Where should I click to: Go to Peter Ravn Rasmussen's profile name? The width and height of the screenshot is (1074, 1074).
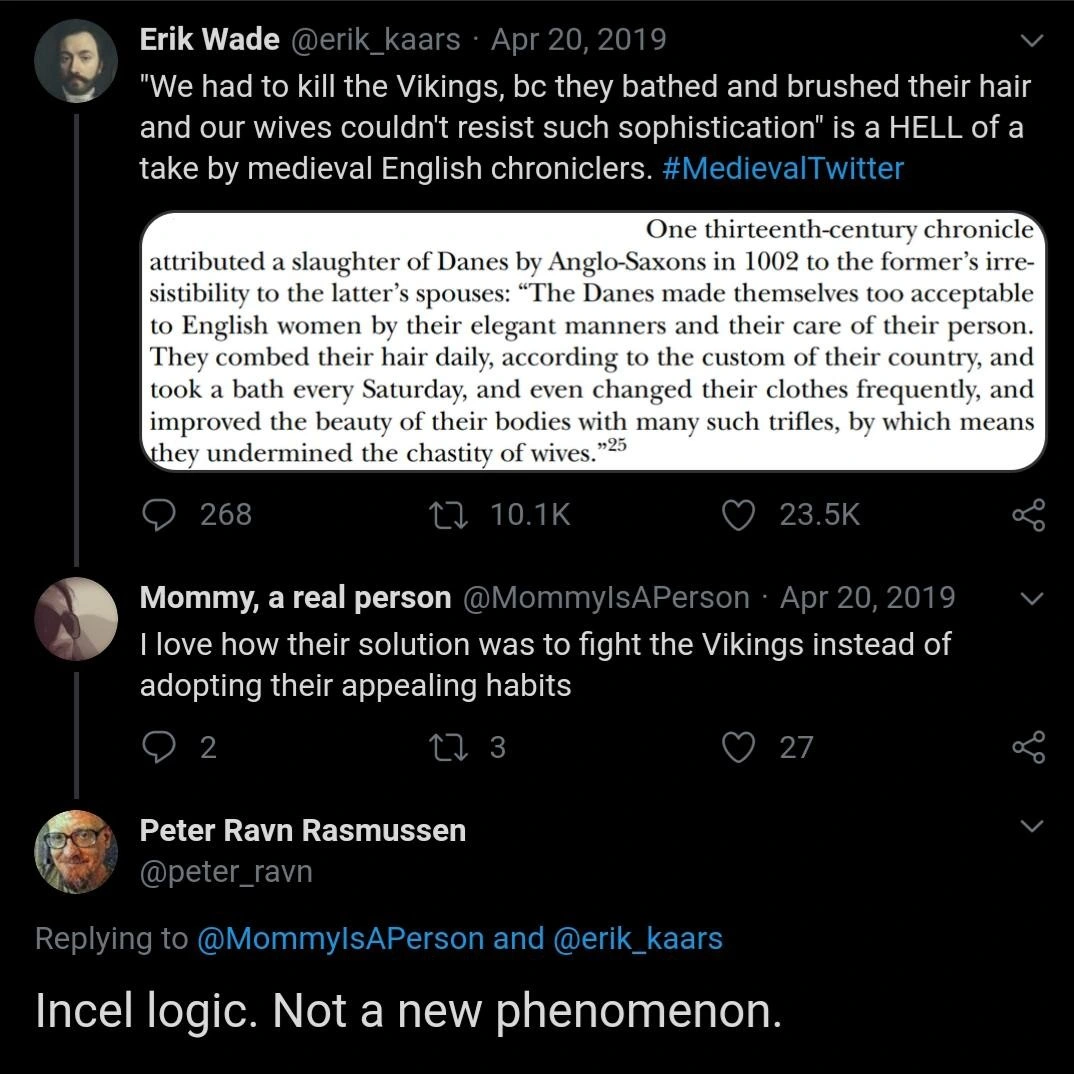click(x=302, y=830)
